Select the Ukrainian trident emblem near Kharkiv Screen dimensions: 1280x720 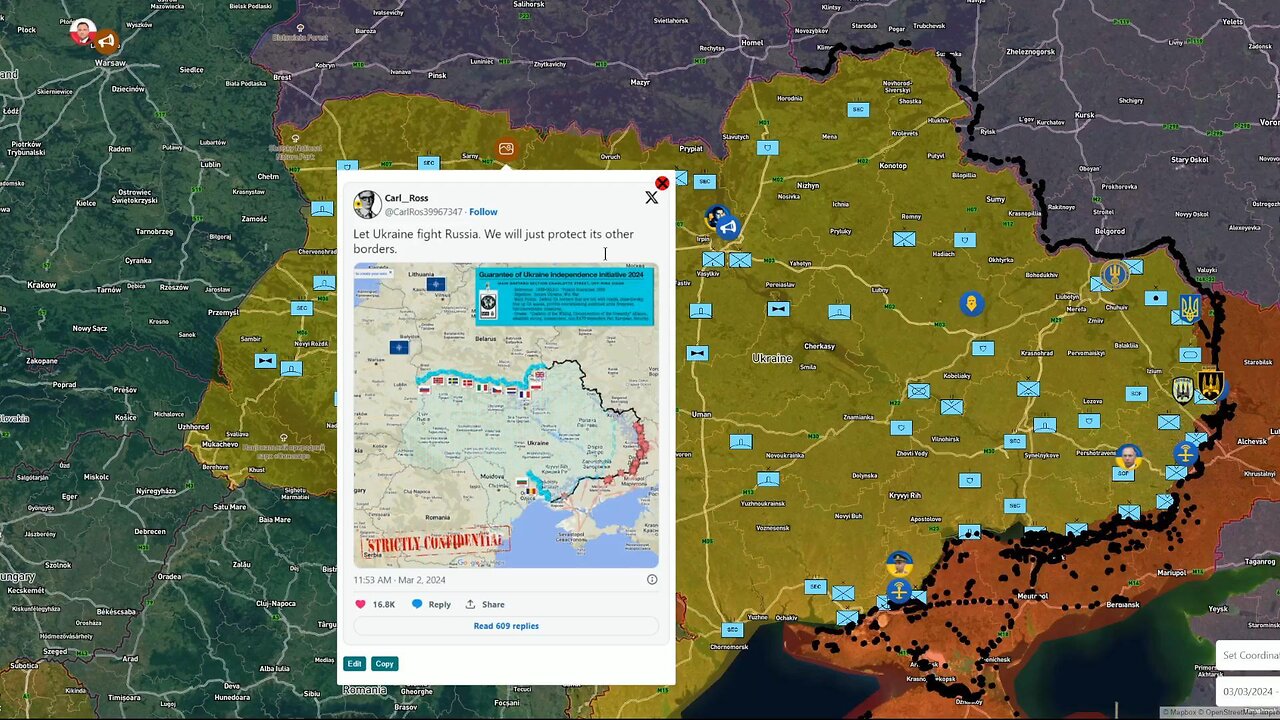point(1189,308)
